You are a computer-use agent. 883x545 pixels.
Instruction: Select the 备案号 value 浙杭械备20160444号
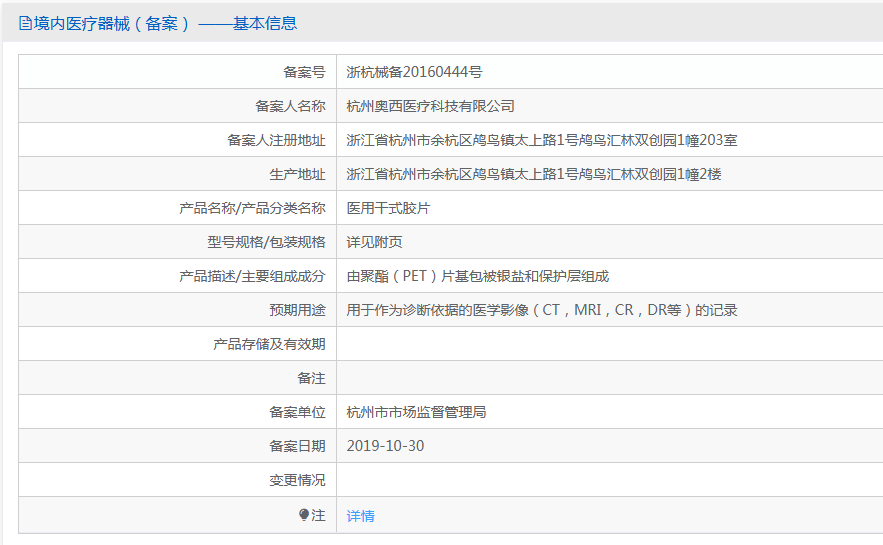point(414,72)
